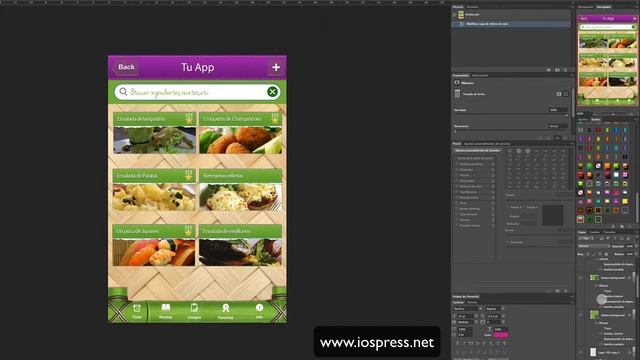Image resolution: width=640 pixels, height=360 pixels.
Task: Switch to Muestras tab
Action: coord(583,120)
